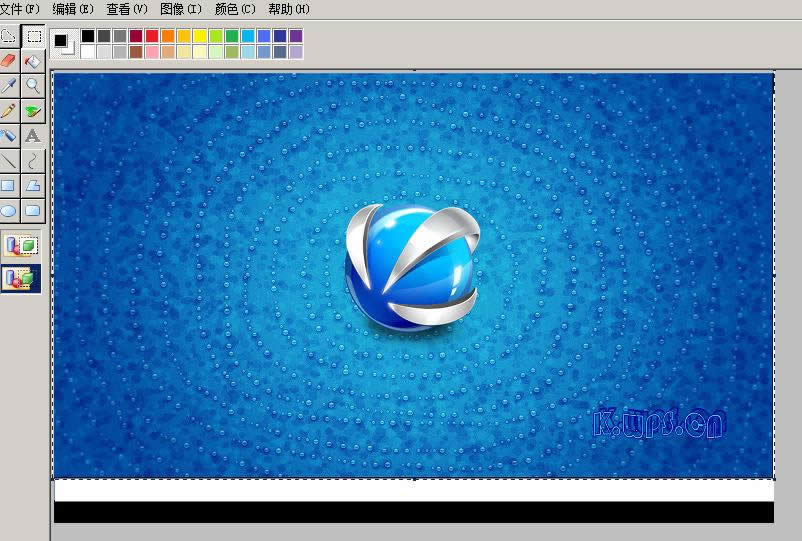Select the Rounded Rectangle tool
This screenshot has width=802, height=541.
(33, 211)
